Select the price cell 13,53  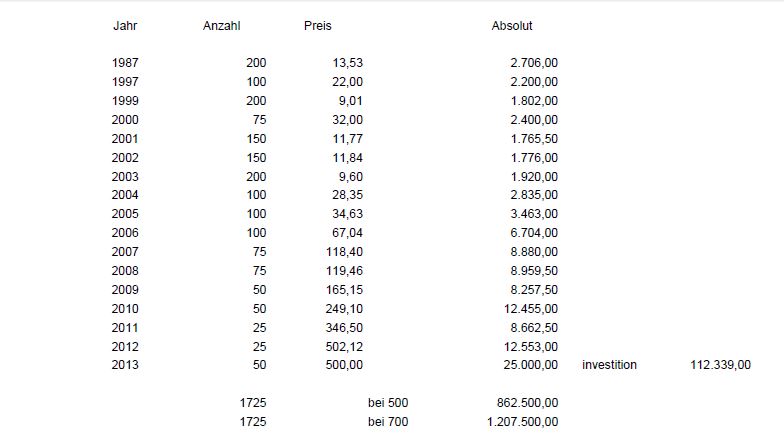pyautogui.click(x=347, y=63)
